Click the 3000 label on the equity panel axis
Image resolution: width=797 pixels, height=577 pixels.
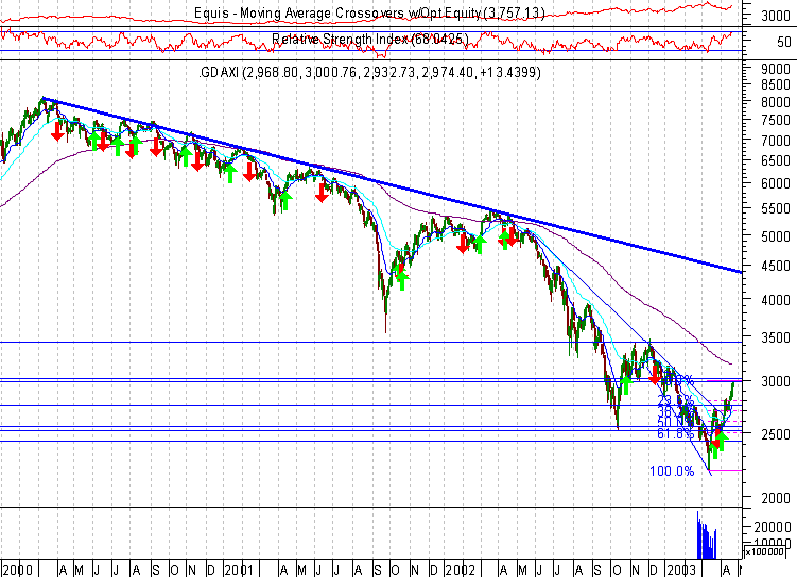click(x=776, y=16)
